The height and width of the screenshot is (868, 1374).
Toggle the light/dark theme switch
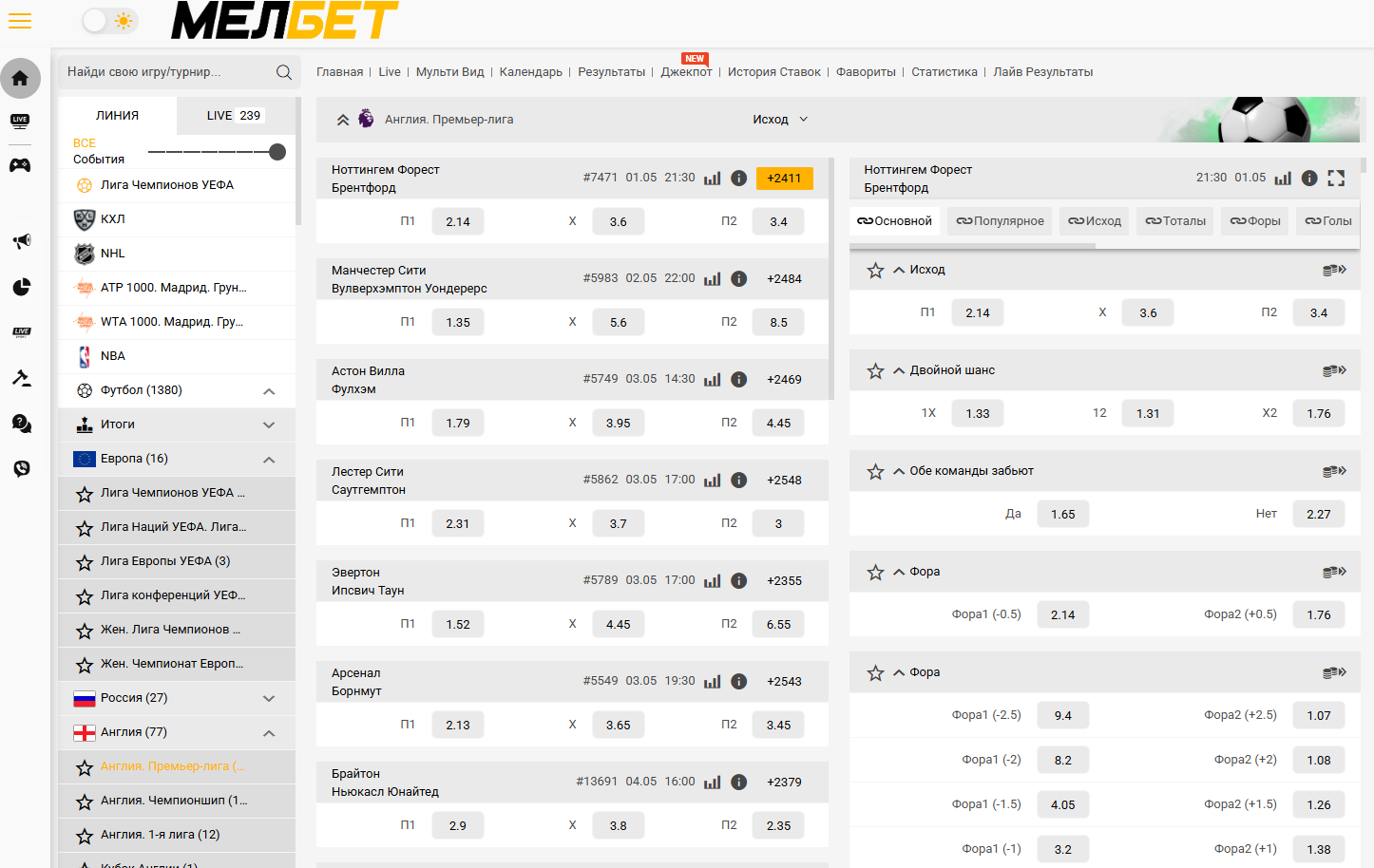point(109,21)
